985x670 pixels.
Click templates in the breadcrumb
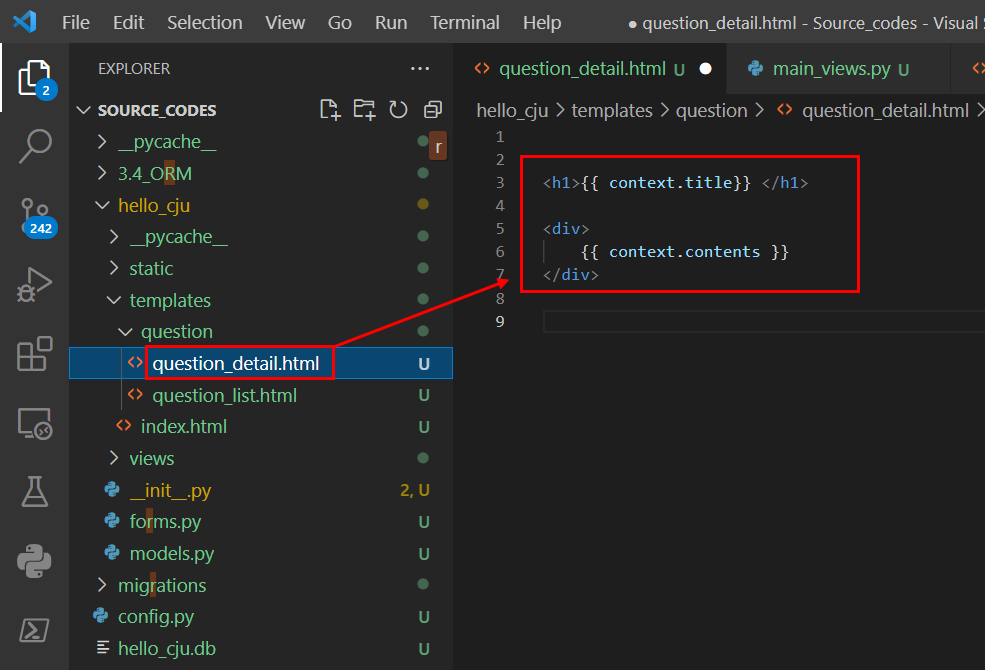click(x=612, y=111)
